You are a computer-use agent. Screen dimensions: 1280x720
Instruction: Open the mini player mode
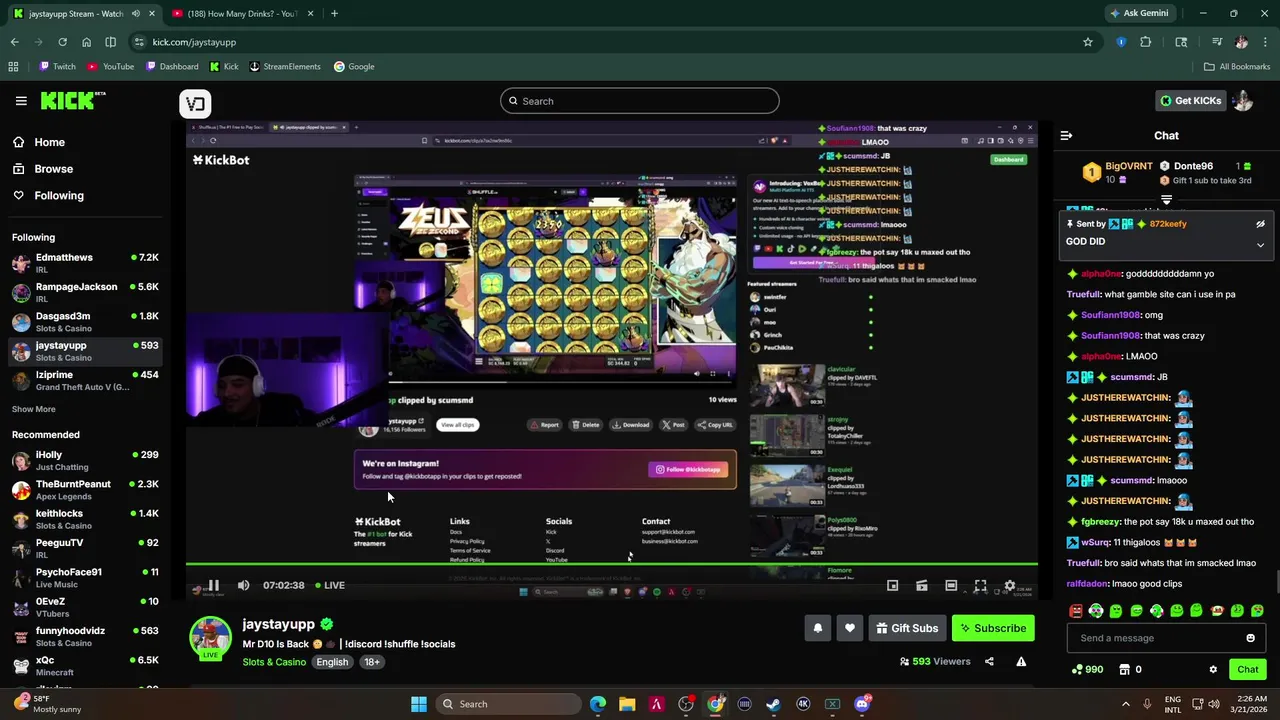(x=893, y=586)
